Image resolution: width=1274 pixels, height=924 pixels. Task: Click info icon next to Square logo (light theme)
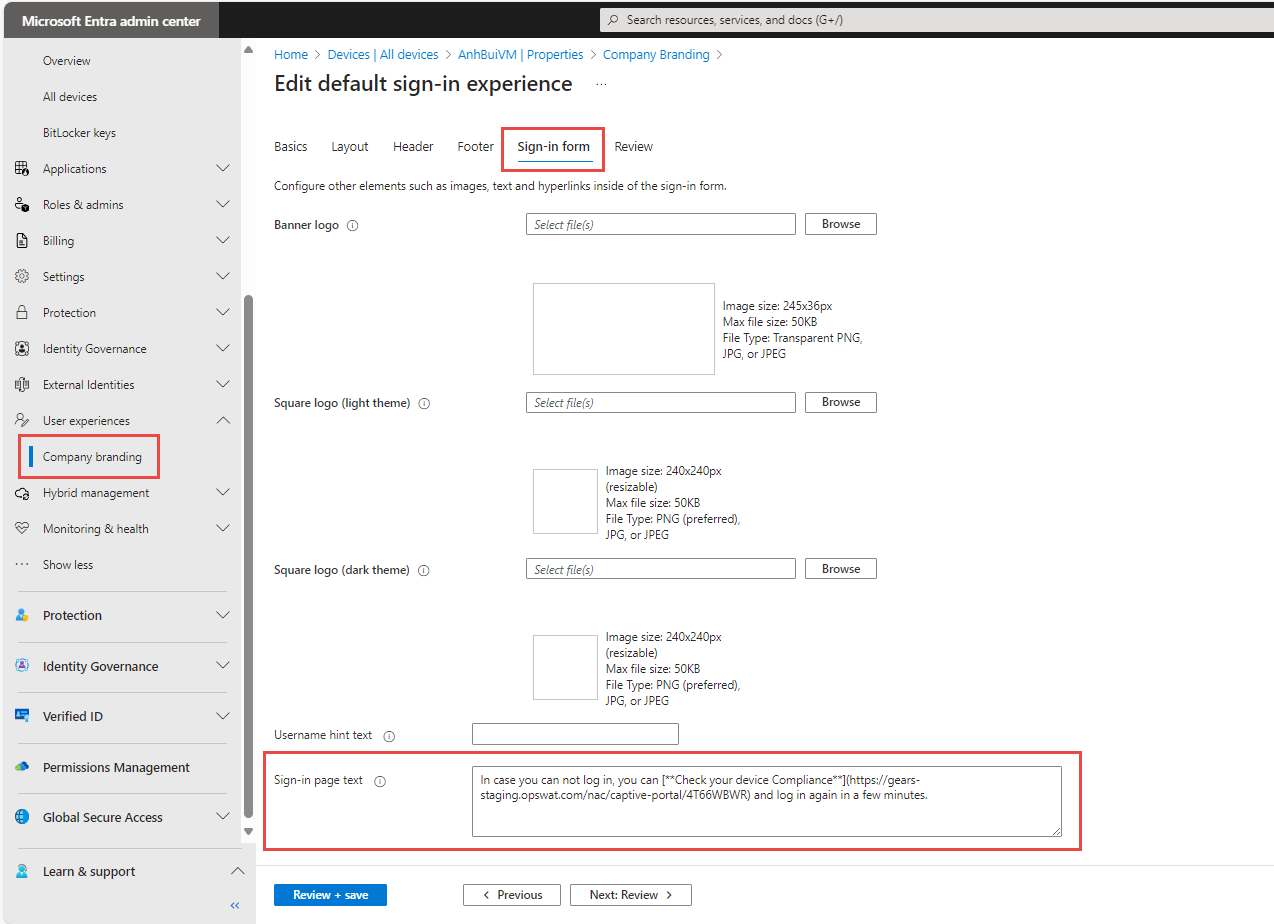pos(424,404)
